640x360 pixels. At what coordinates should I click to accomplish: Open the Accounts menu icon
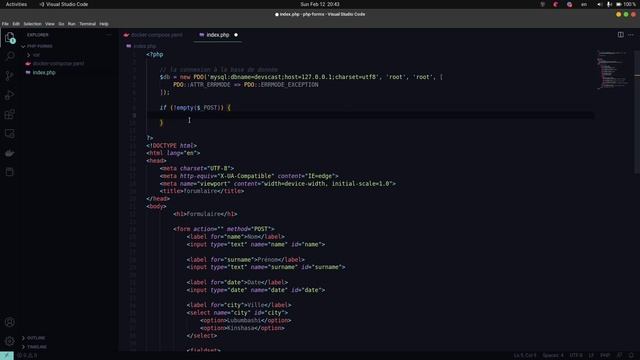pyautogui.click(x=10, y=322)
